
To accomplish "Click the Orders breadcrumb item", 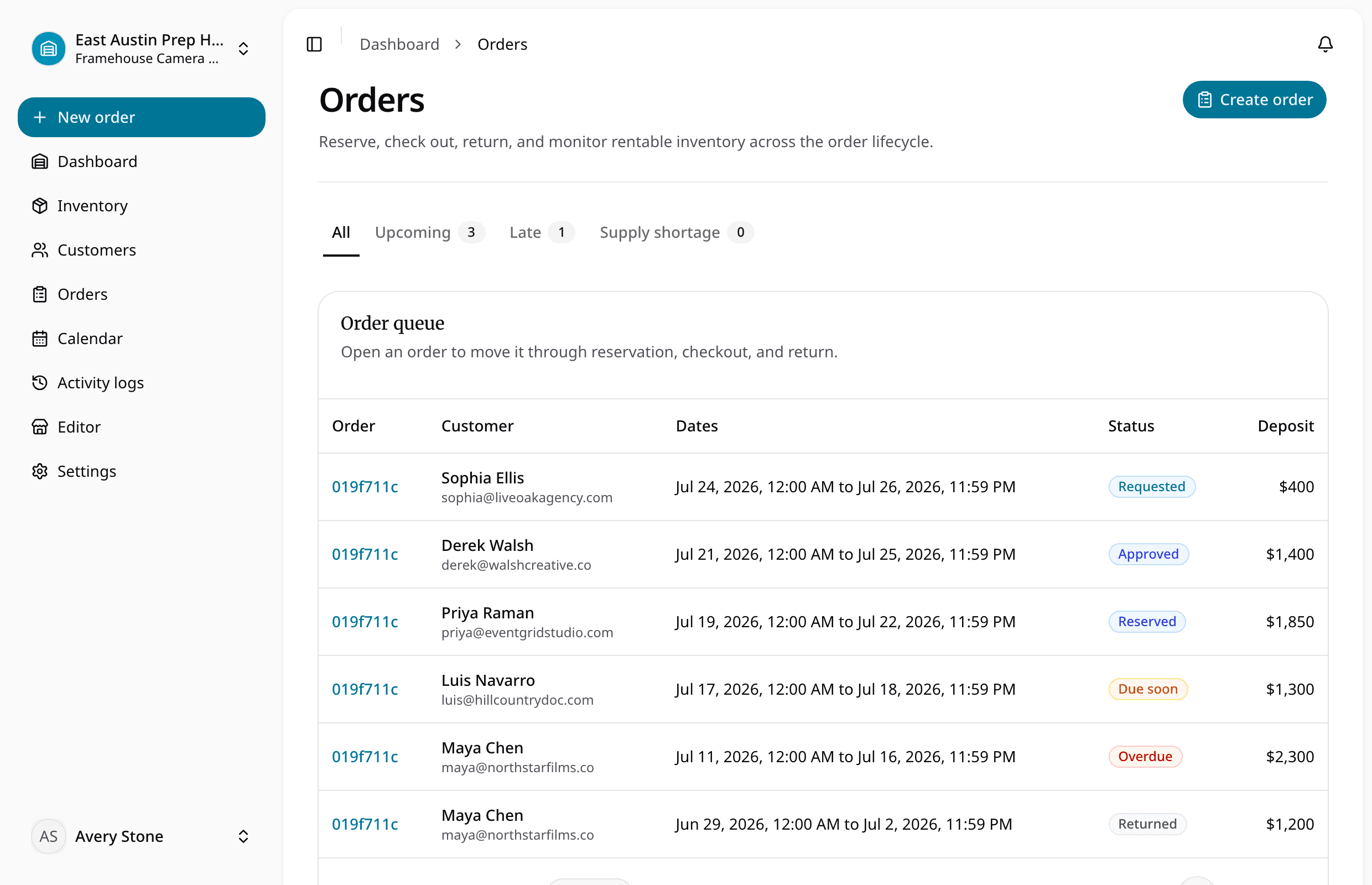I will 502,44.
